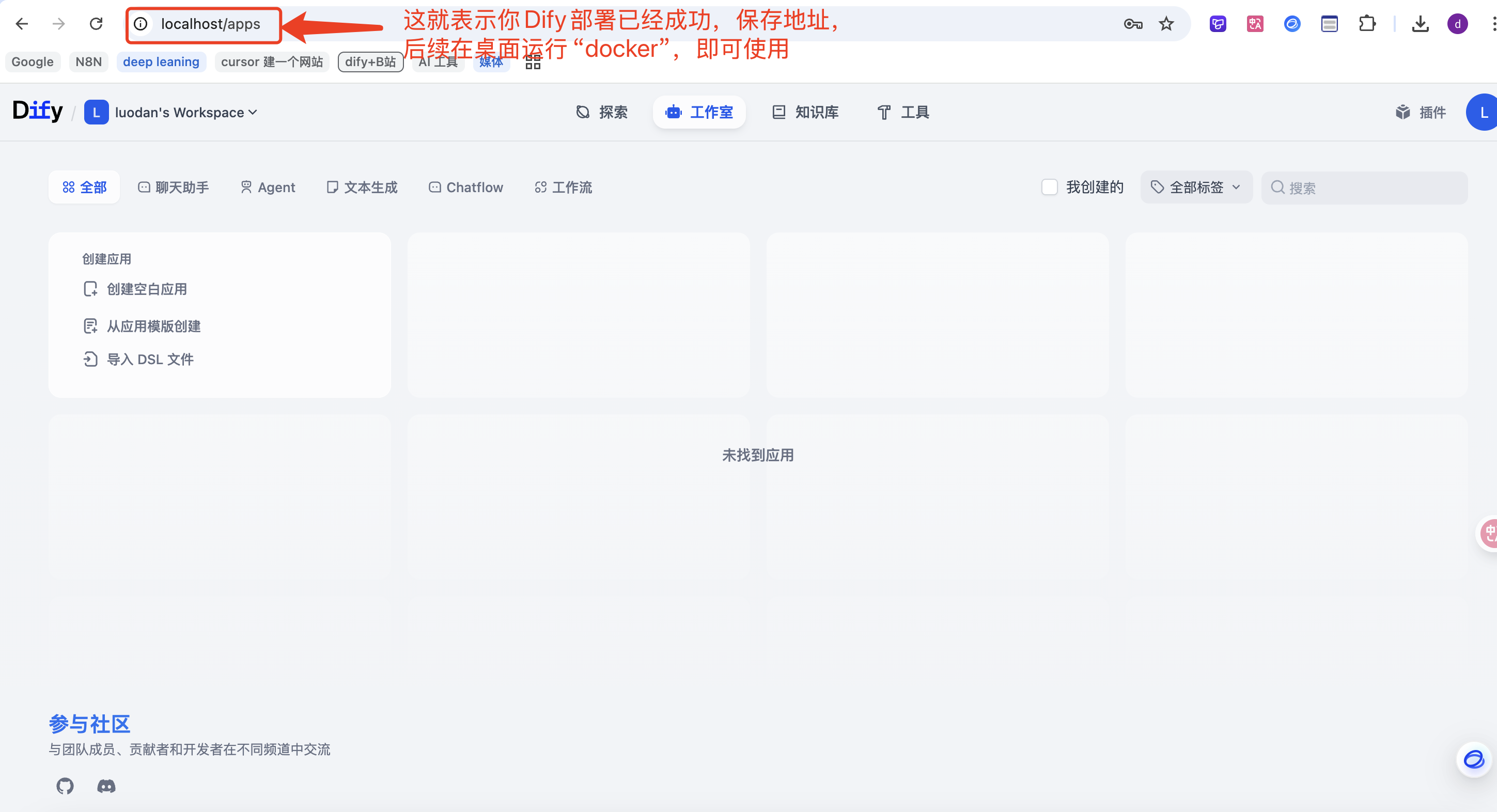Viewport: 1497px width, 812px height.
Task: Filter apps by 全部
Action: coord(84,187)
